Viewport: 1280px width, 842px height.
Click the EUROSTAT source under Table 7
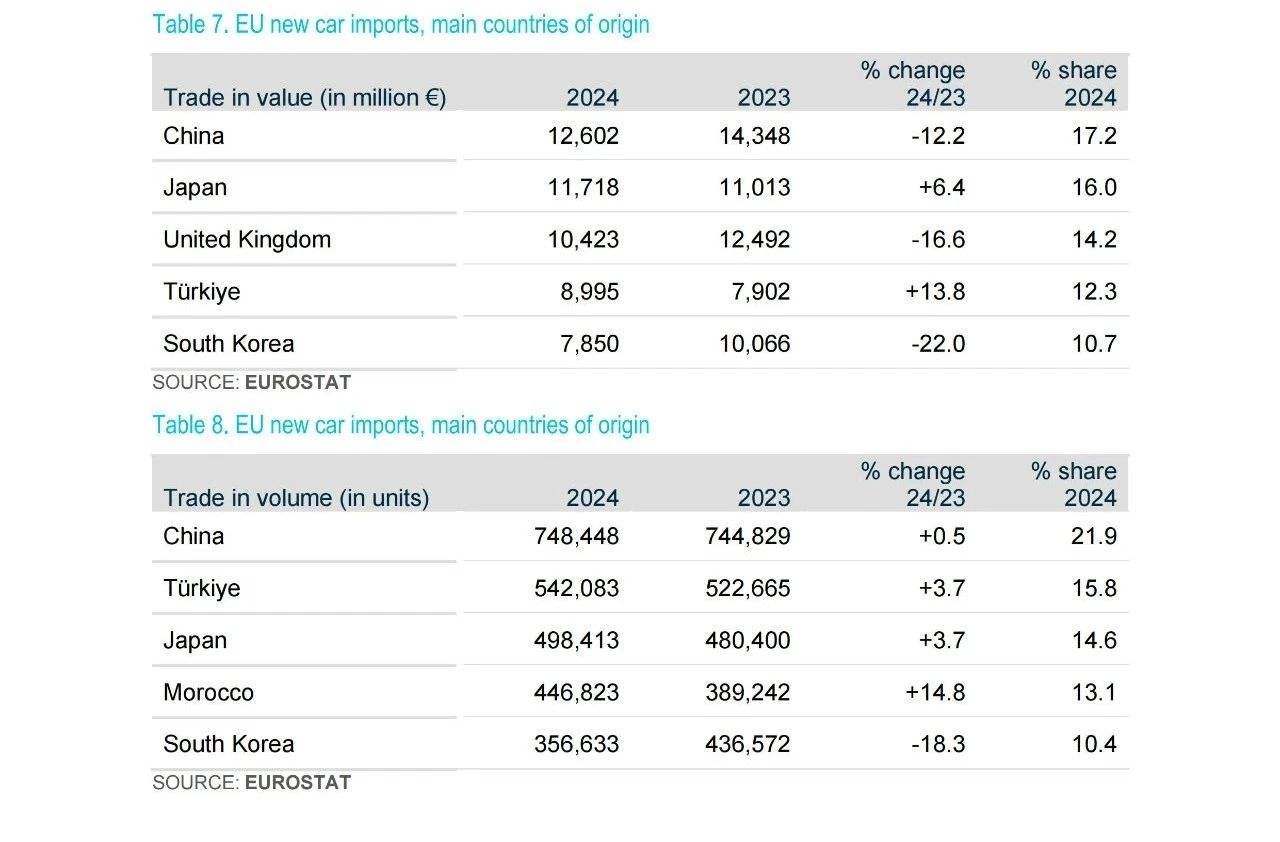(x=297, y=382)
